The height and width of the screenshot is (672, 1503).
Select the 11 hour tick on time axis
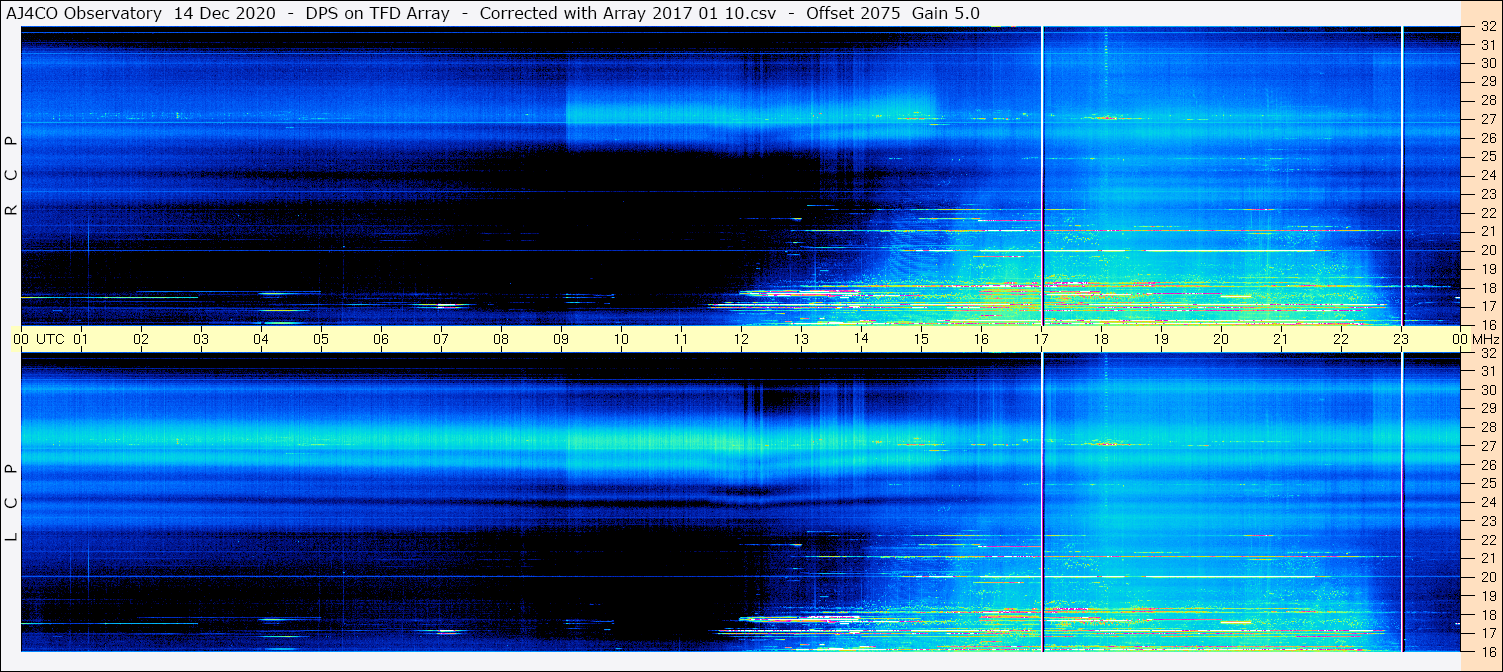point(681,339)
